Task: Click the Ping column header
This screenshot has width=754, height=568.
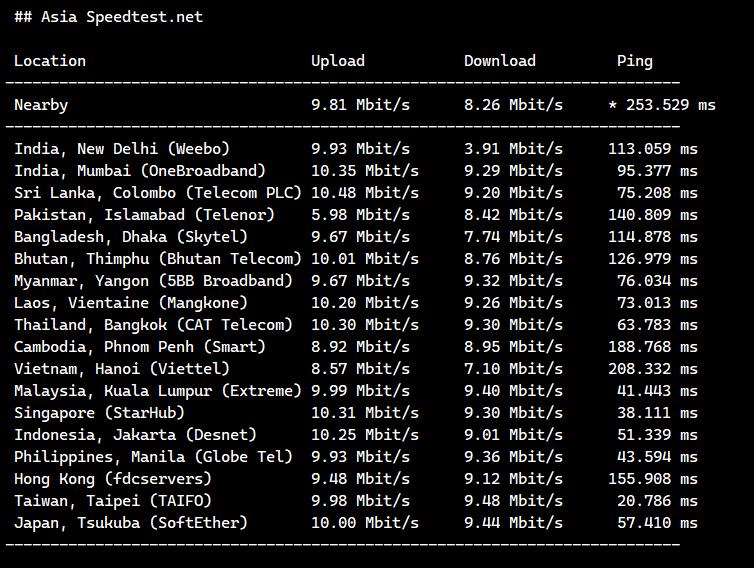Action: pos(635,61)
